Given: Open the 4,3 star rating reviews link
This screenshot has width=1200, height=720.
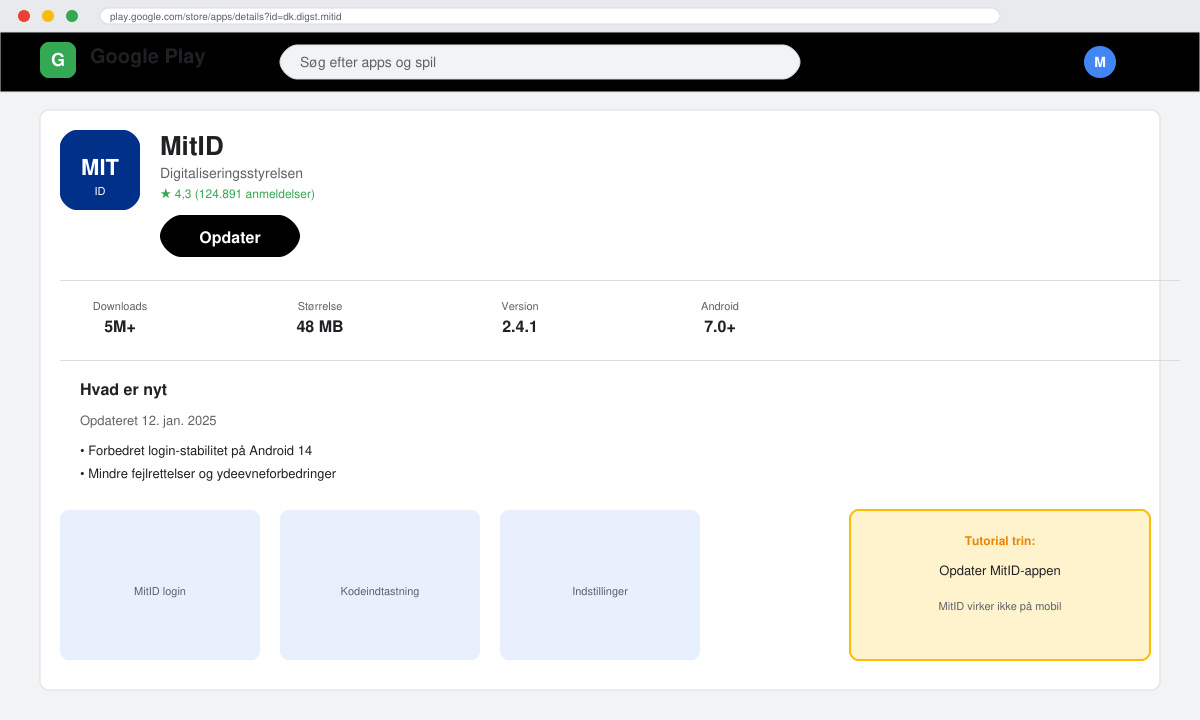Looking at the screenshot, I should pyautogui.click(x=237, y=194).
